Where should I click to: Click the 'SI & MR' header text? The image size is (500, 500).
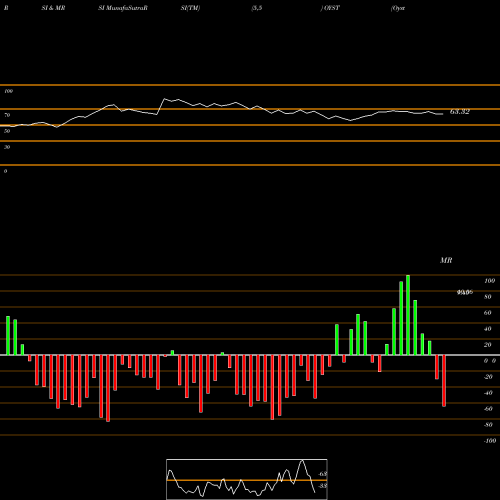[53, 8]
